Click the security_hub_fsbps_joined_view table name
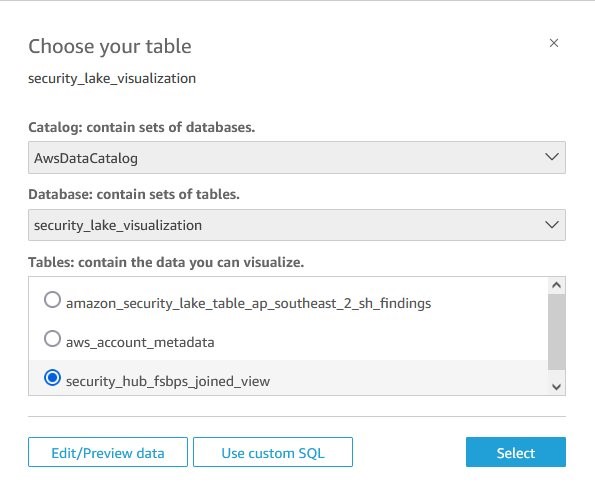Screen dimensions: 595x491 (168, 381)
